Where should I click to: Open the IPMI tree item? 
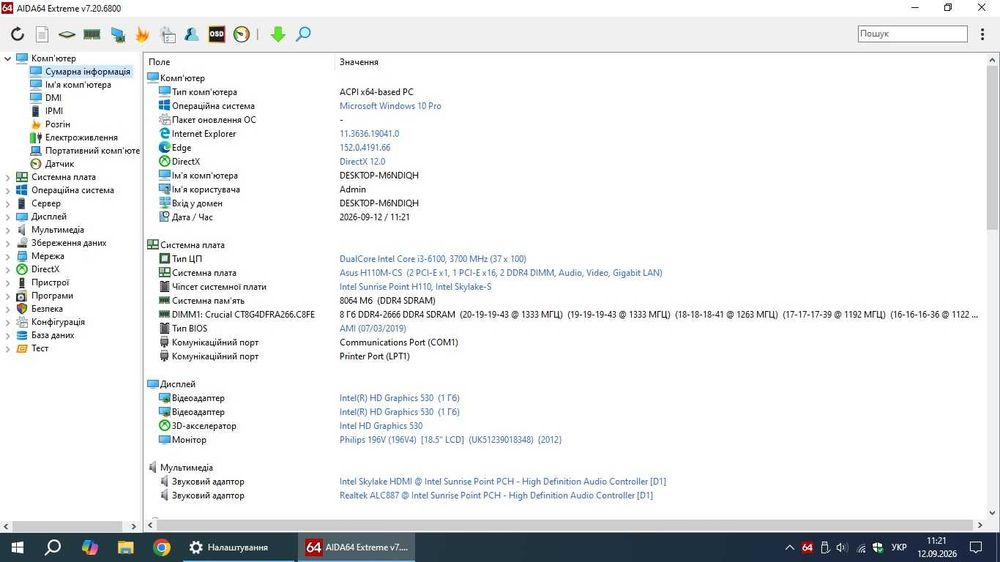(54, 111)
